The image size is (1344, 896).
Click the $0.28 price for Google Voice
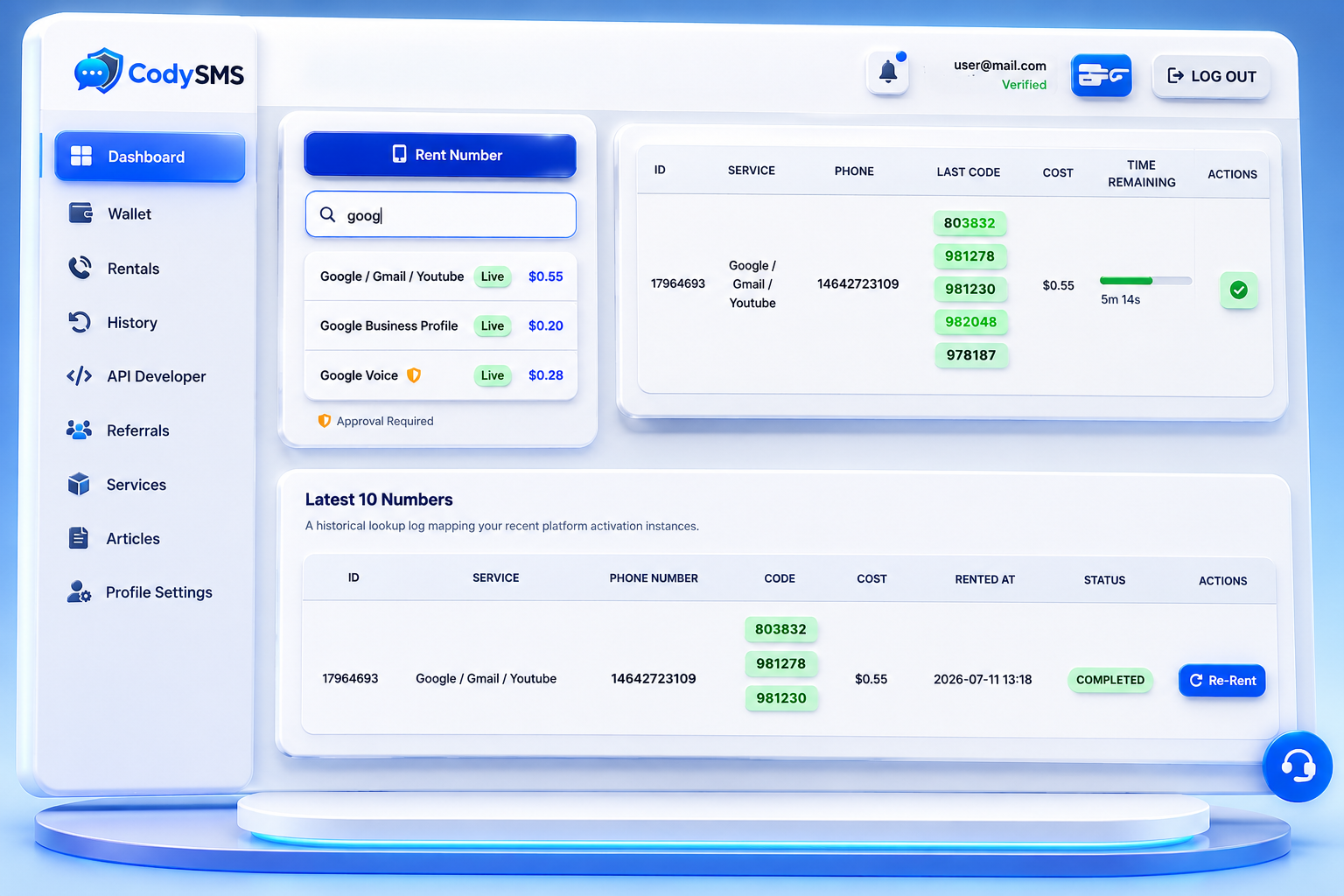pos(545,375)
